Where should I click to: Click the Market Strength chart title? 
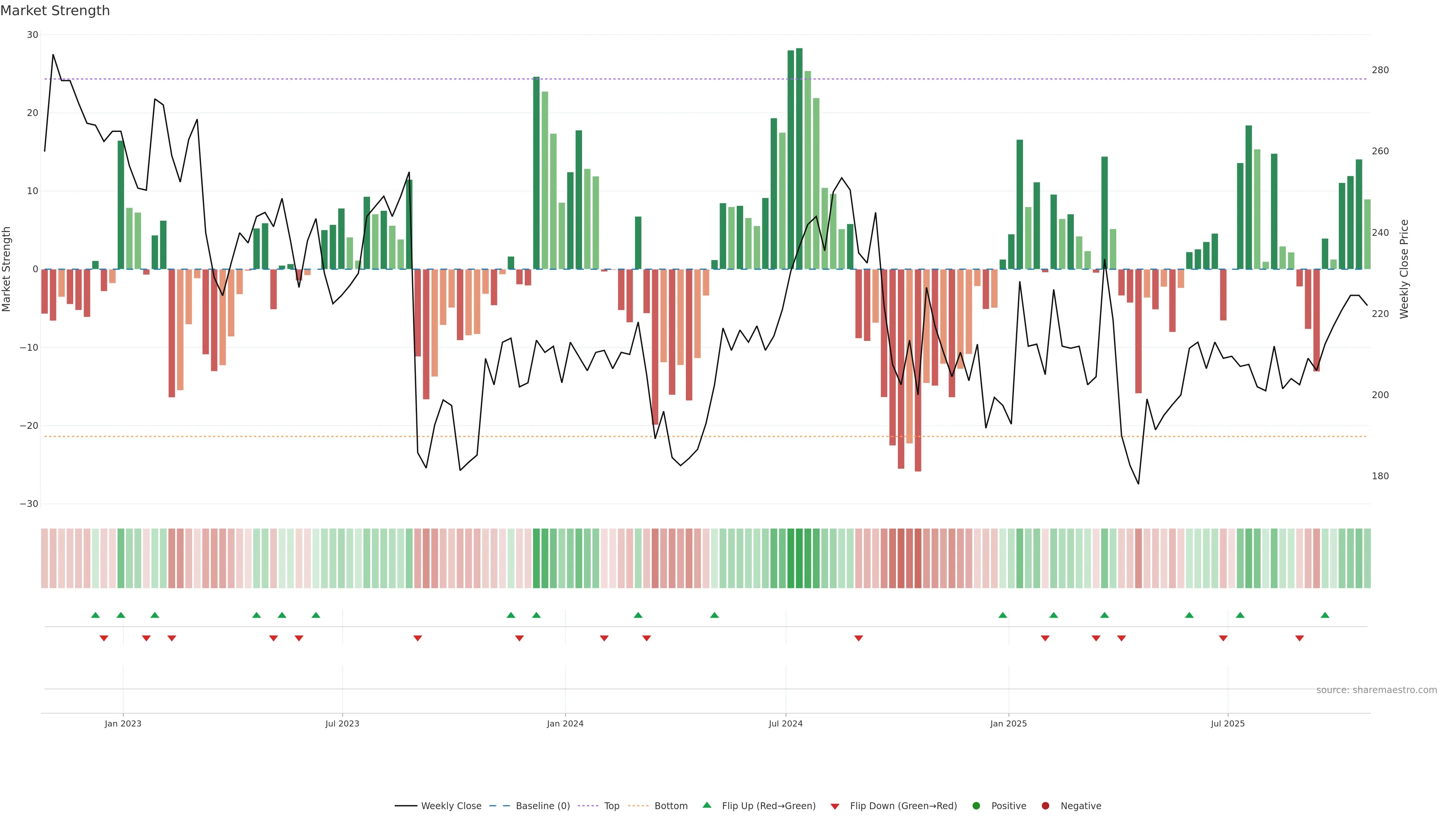pos(55,11)
